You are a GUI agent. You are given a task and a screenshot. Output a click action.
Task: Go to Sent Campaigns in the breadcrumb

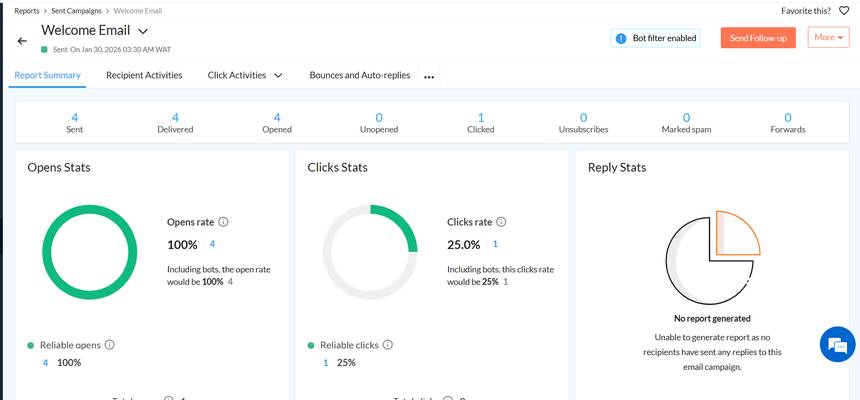77,11
